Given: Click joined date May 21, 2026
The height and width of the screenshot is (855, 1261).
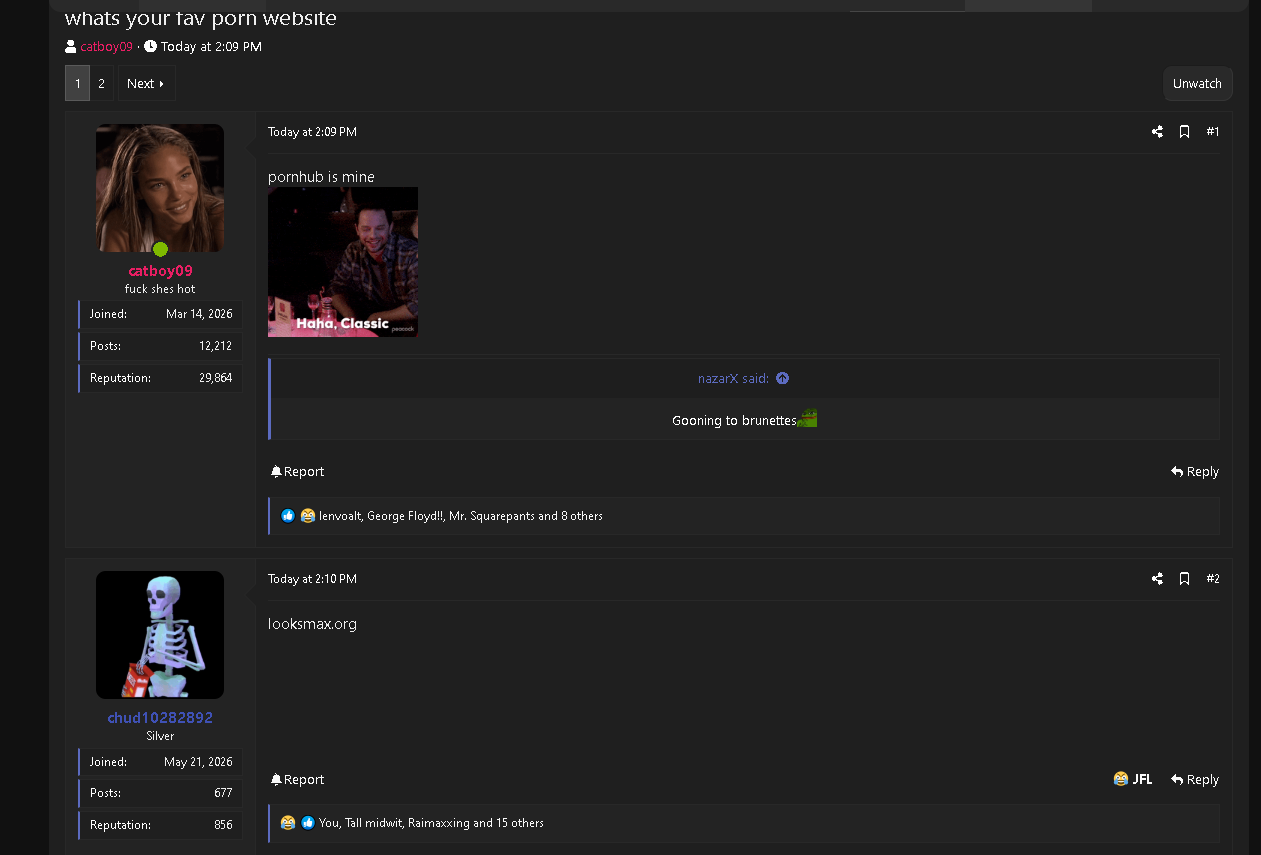Looking at the screenshot, I should [x=198, y=762].
